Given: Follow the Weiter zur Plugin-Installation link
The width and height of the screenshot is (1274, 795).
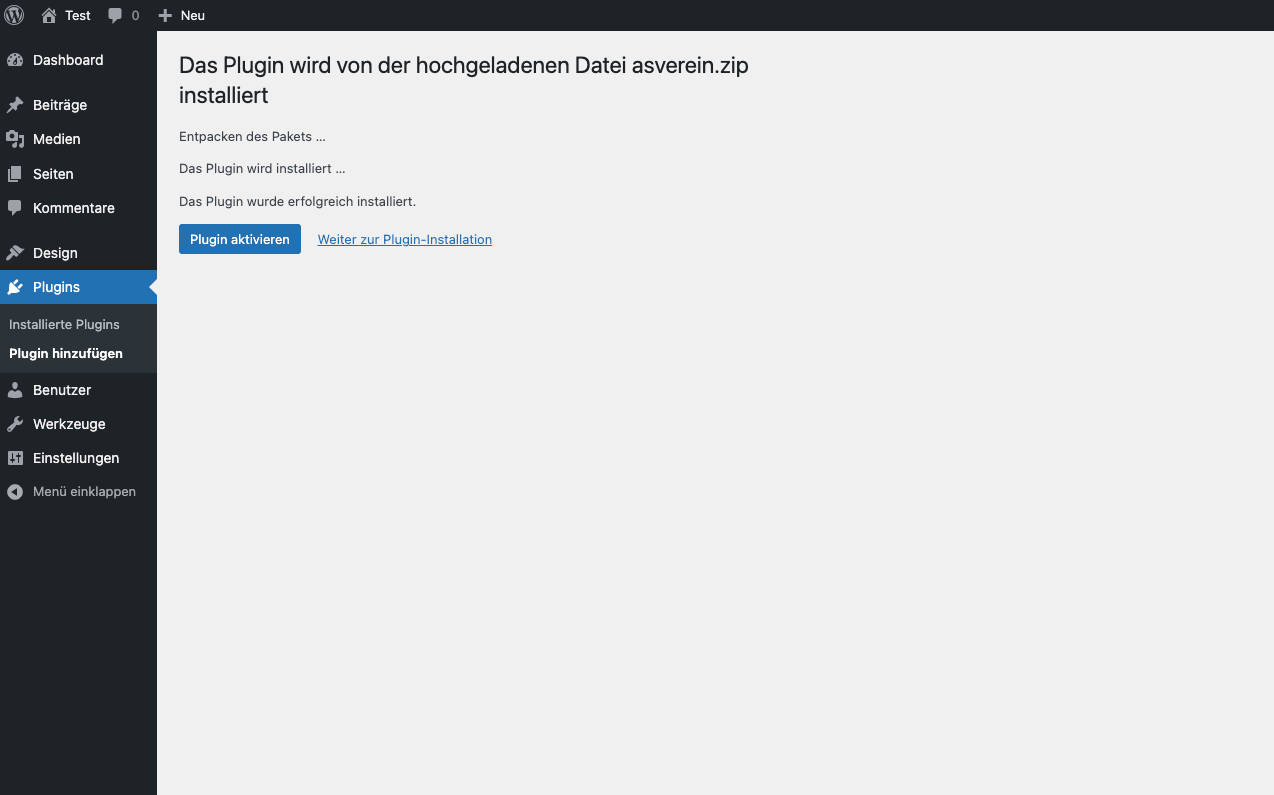Looking at the screenshot, I should pos(404,239).
